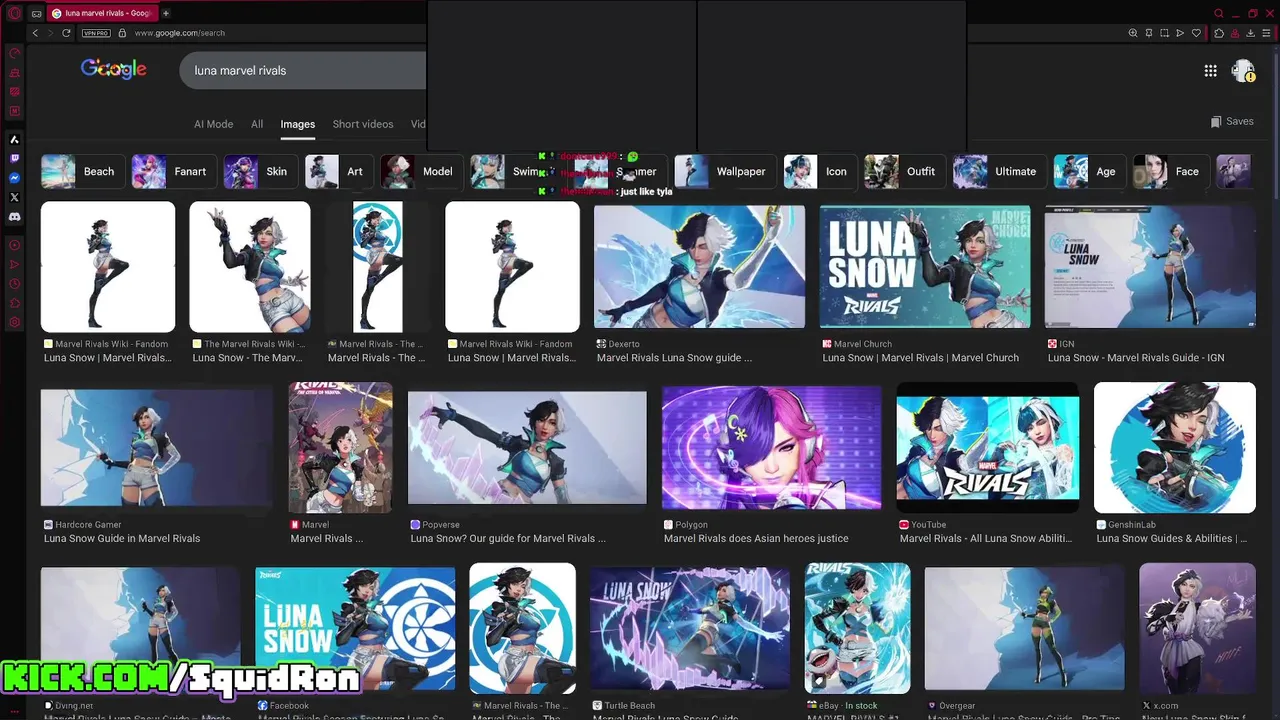Go forward to the next page

tap(50, 33)
